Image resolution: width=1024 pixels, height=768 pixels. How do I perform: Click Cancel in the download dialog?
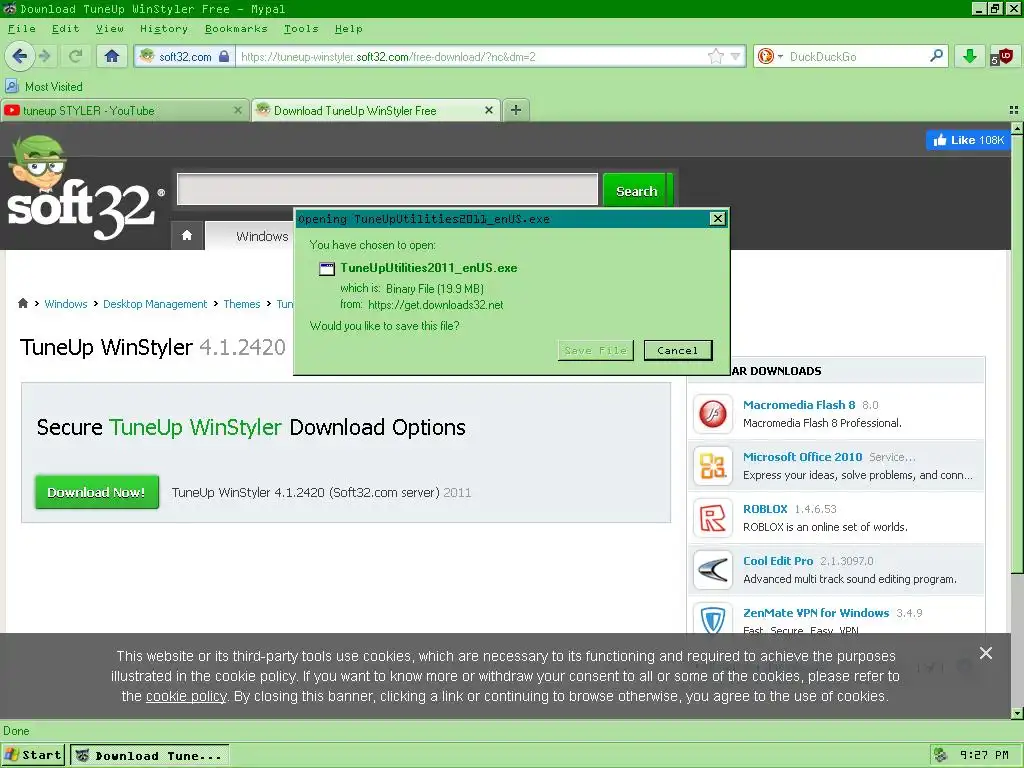(677, 350)
